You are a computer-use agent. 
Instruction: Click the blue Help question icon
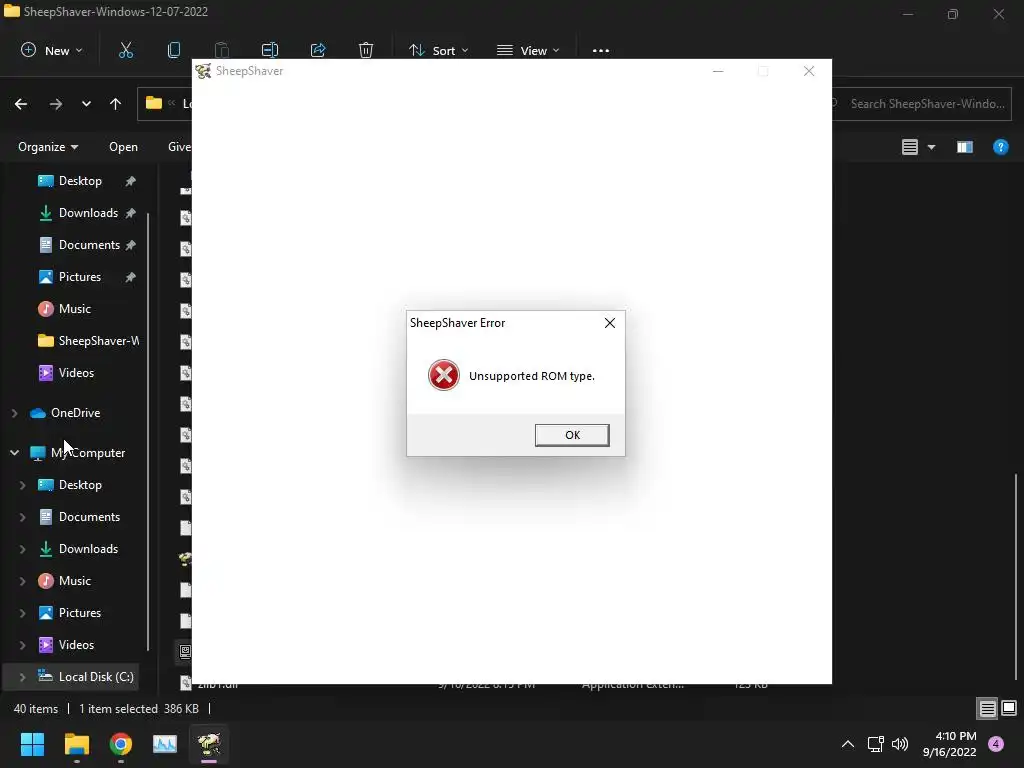coord(1000,147)
